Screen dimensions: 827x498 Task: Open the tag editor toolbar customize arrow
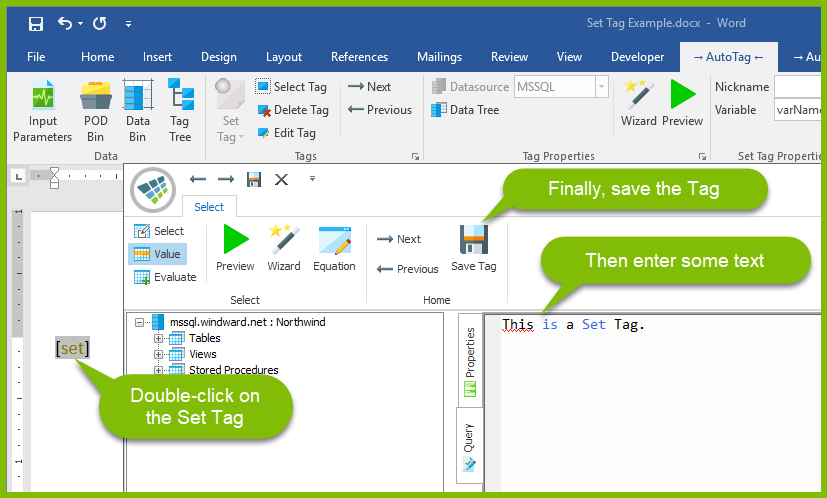point(312,178)
